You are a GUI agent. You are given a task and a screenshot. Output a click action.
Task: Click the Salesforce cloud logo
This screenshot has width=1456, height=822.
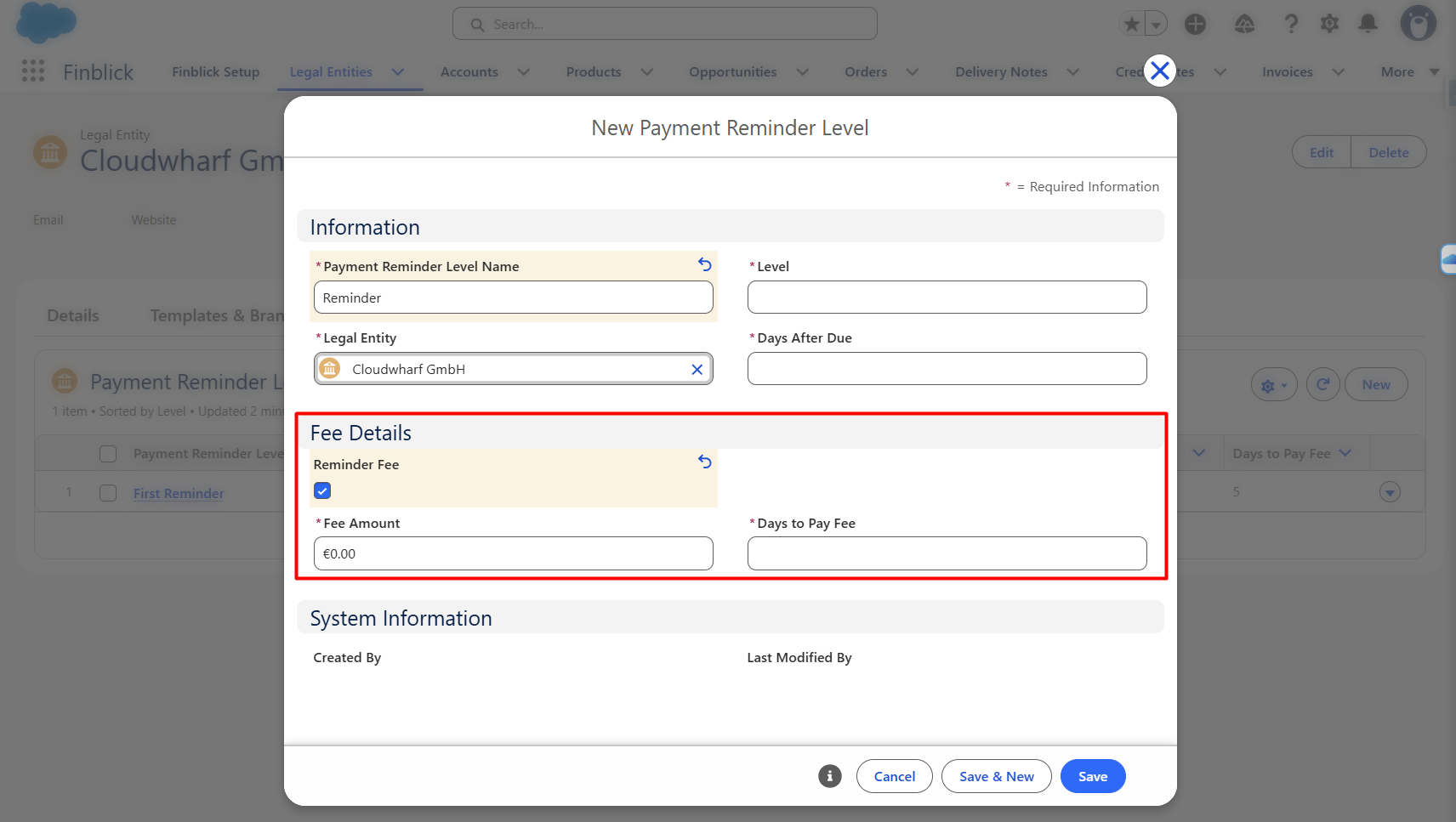(47, 23)
